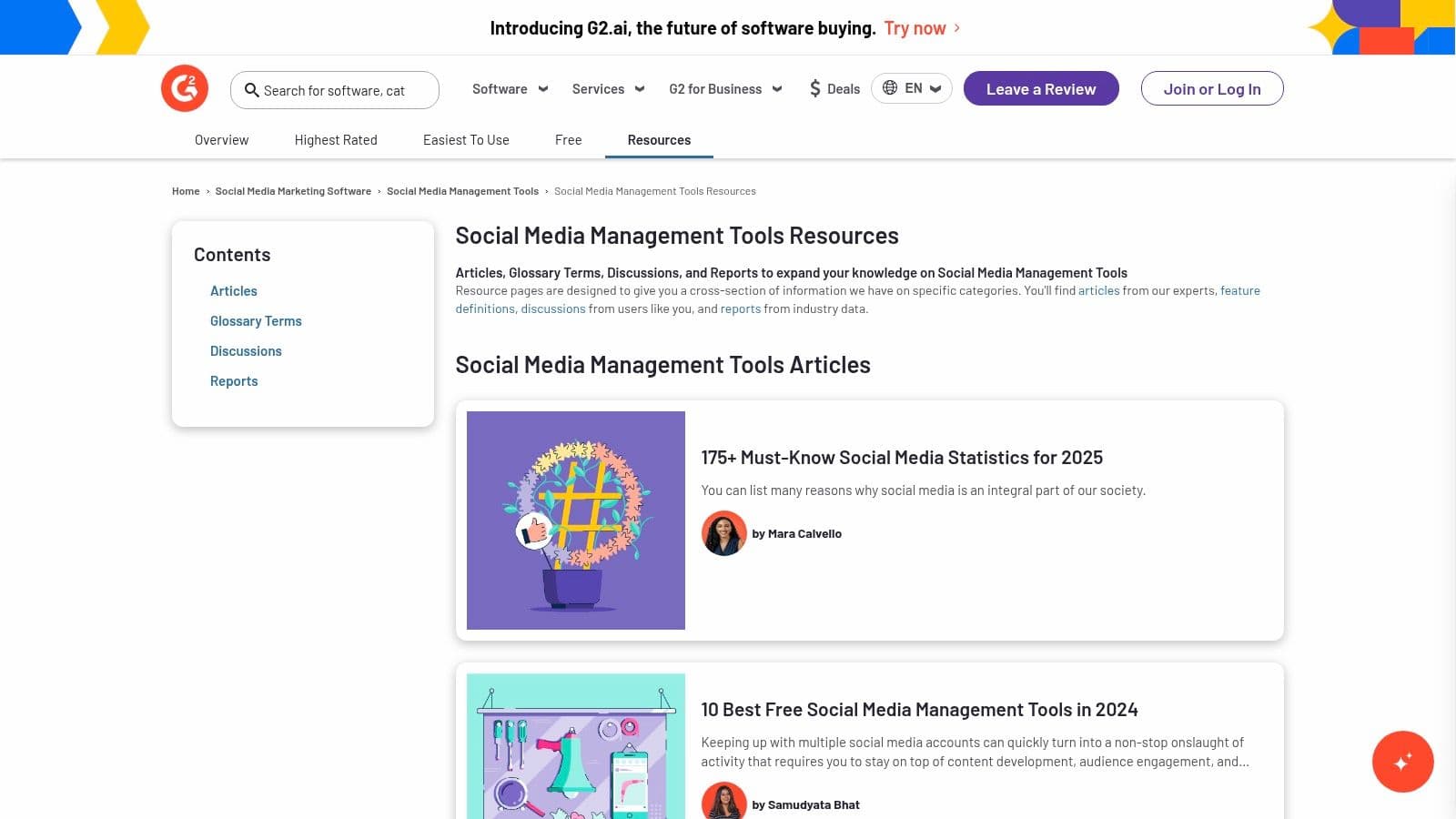Click the G2 logo
The image size is (1456, 819).
(184, 87)
